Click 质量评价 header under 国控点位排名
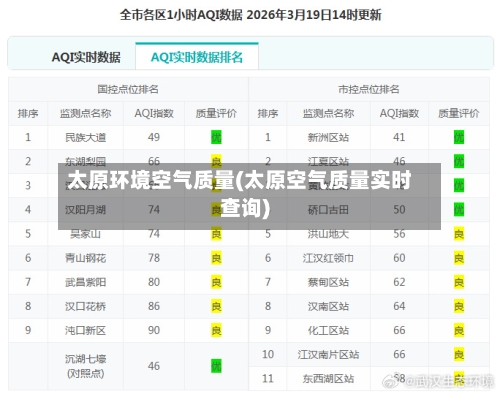Image resolution: width=500 pixels, height=394 pixels. point(216,113)
